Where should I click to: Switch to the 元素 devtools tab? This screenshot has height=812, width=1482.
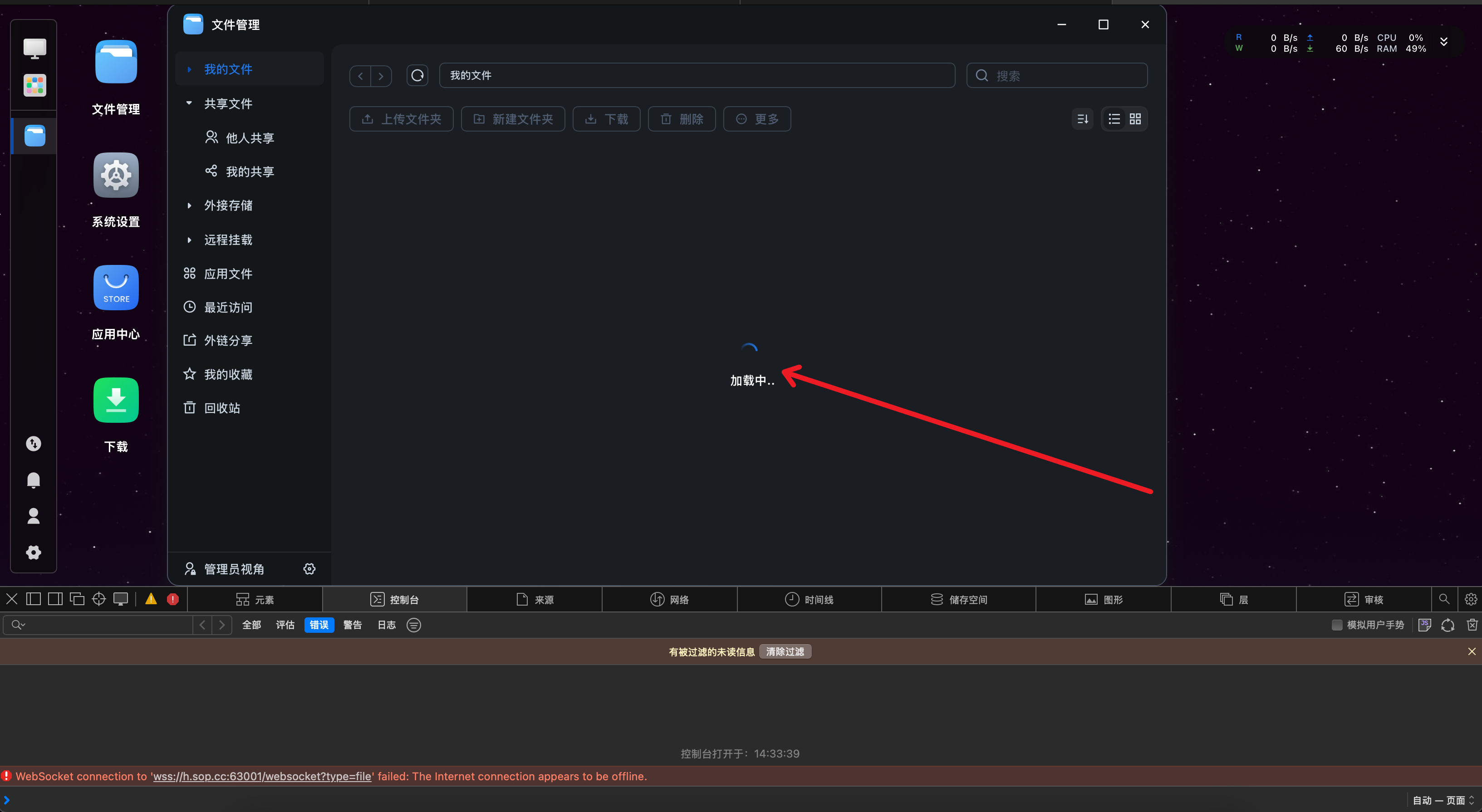[x=255, y=599]
